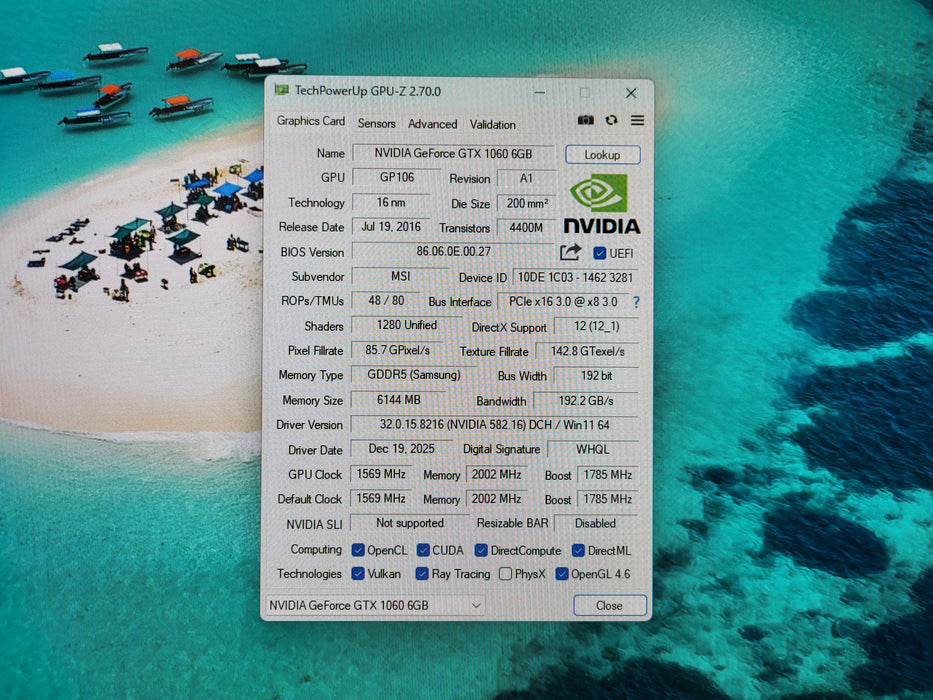The image size is (933, 700).
Task: Minimize the GPU-Z window
Action: (539, 92)
